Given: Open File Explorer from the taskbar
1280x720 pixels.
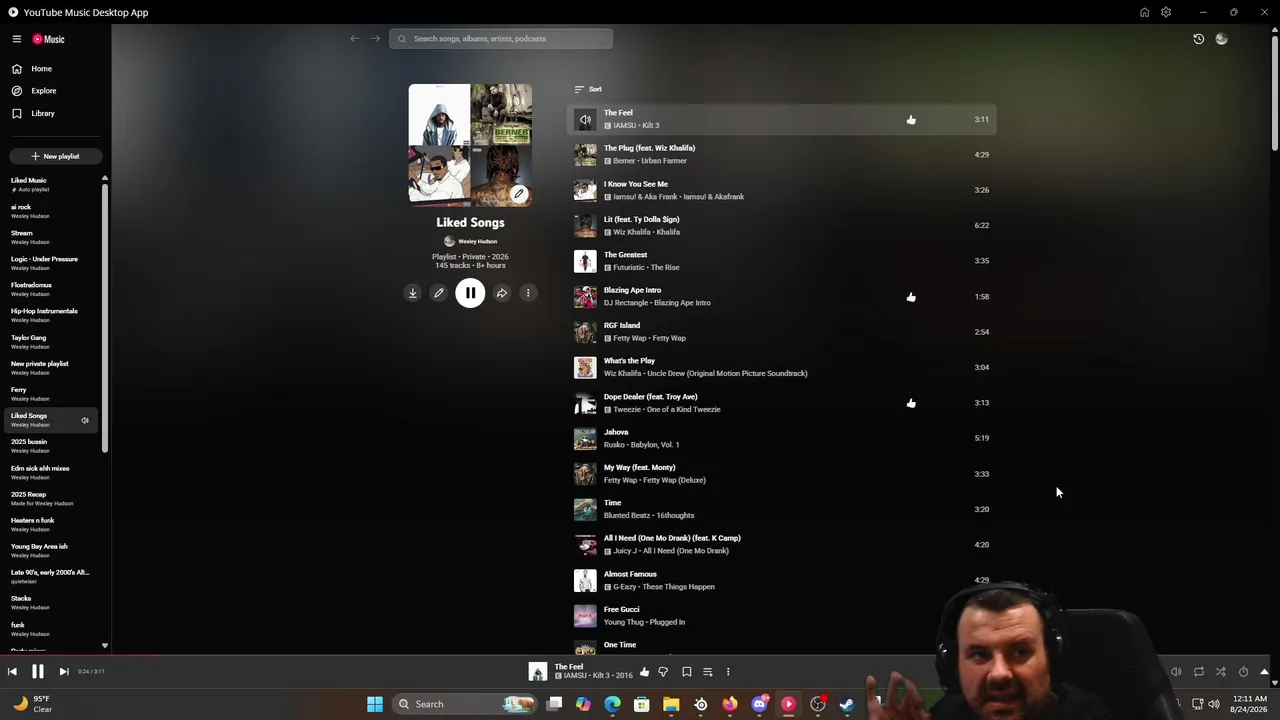Looking at the screenshot, I should coord(671,704).
